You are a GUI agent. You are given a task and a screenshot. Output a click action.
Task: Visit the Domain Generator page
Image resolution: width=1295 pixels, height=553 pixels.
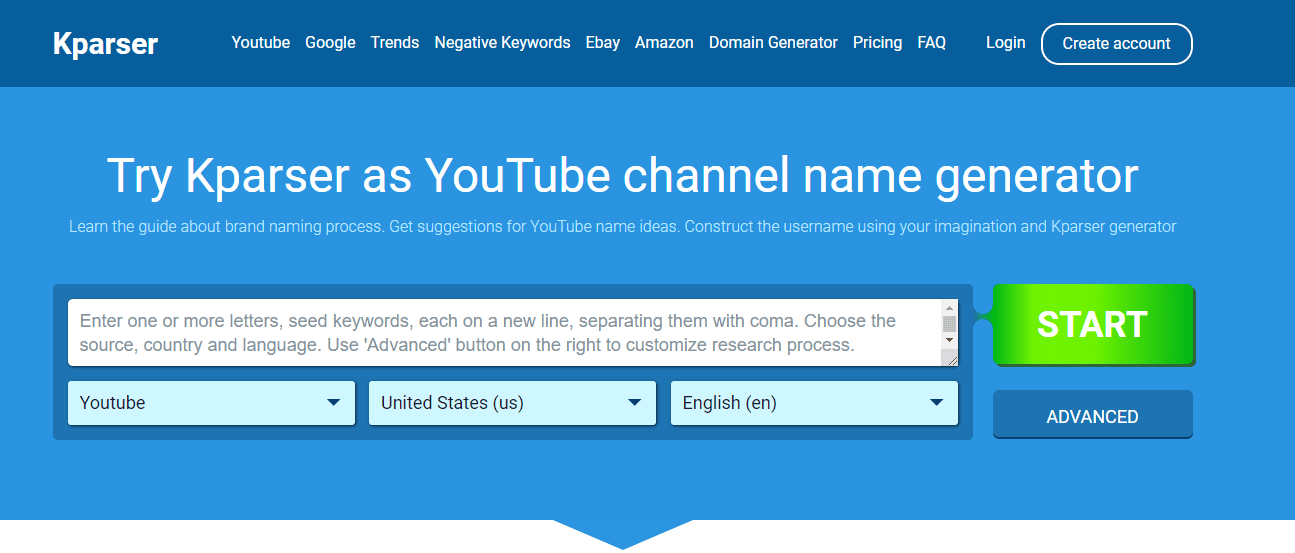point(773,43)
